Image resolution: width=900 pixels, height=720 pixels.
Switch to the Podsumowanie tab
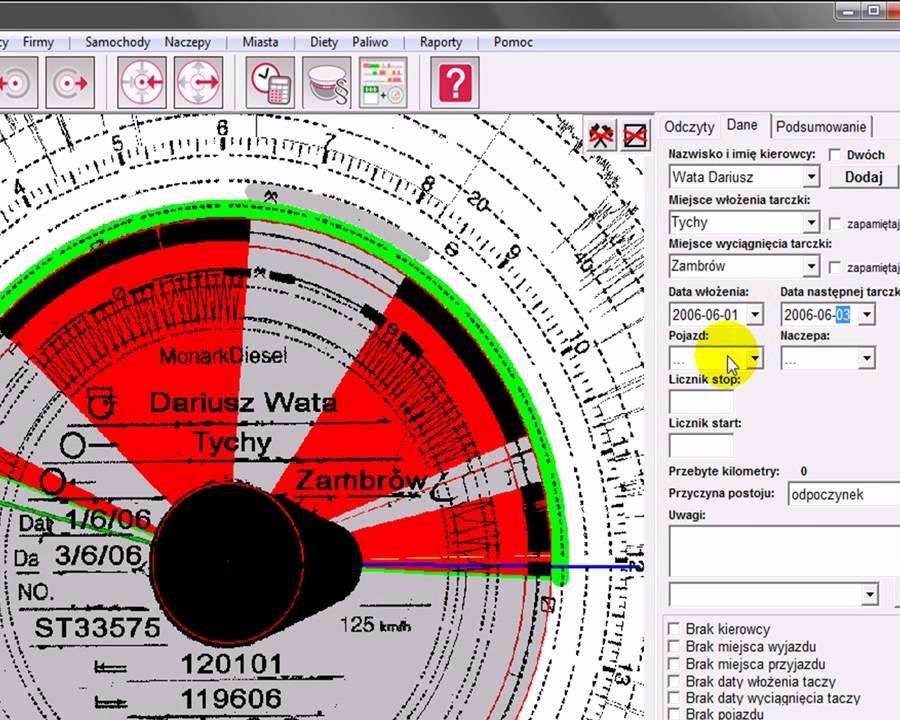[821, 127]
